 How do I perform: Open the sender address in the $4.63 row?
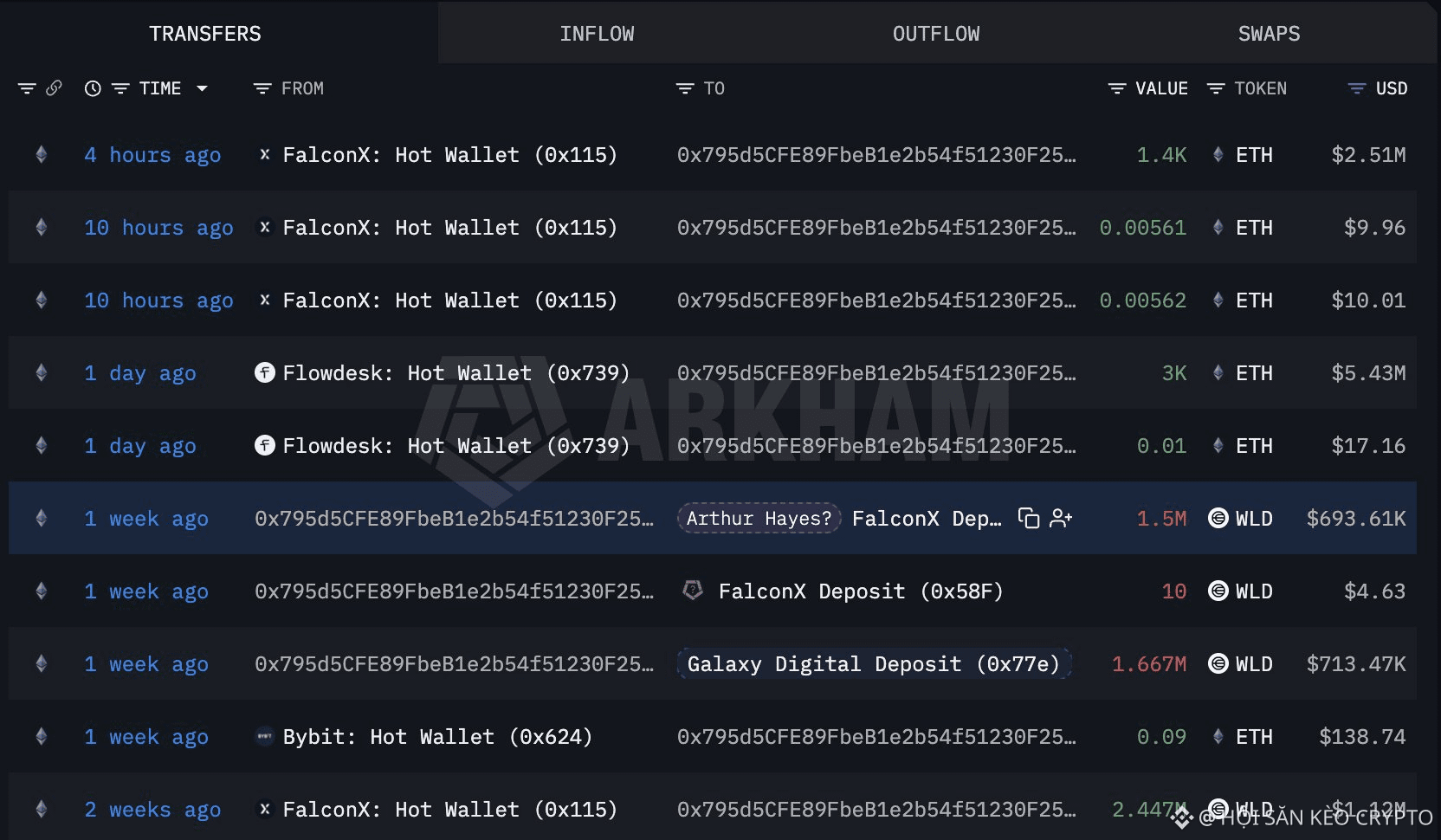454,591
